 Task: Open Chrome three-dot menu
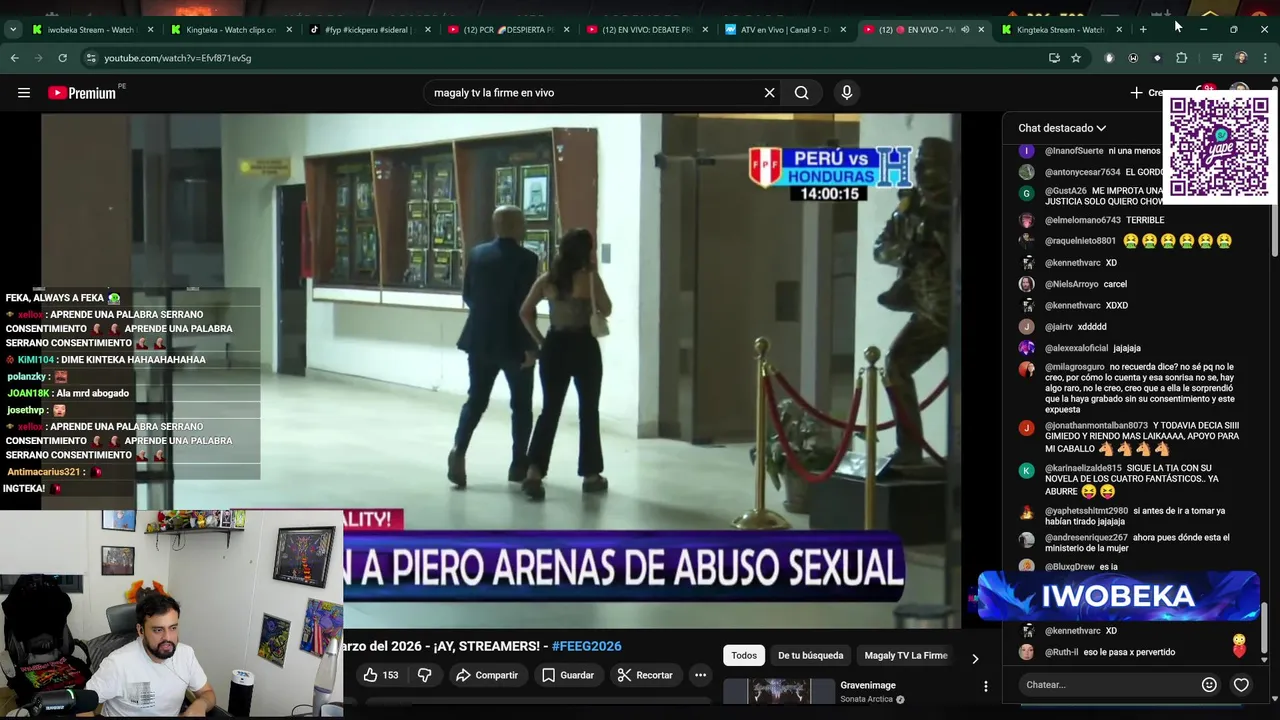[x=1265, y=58]
